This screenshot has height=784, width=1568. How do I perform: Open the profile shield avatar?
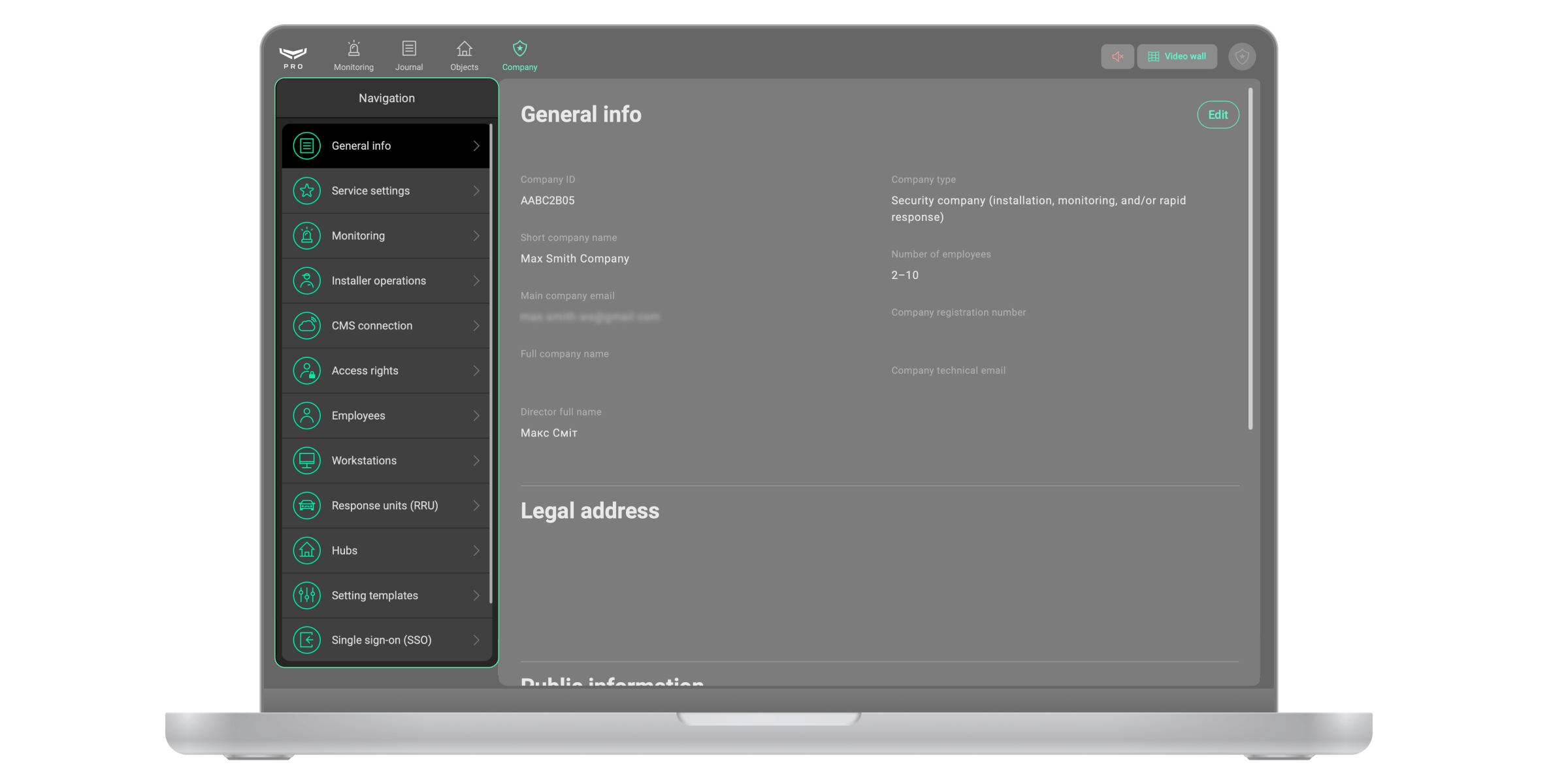coord(1242,57)
